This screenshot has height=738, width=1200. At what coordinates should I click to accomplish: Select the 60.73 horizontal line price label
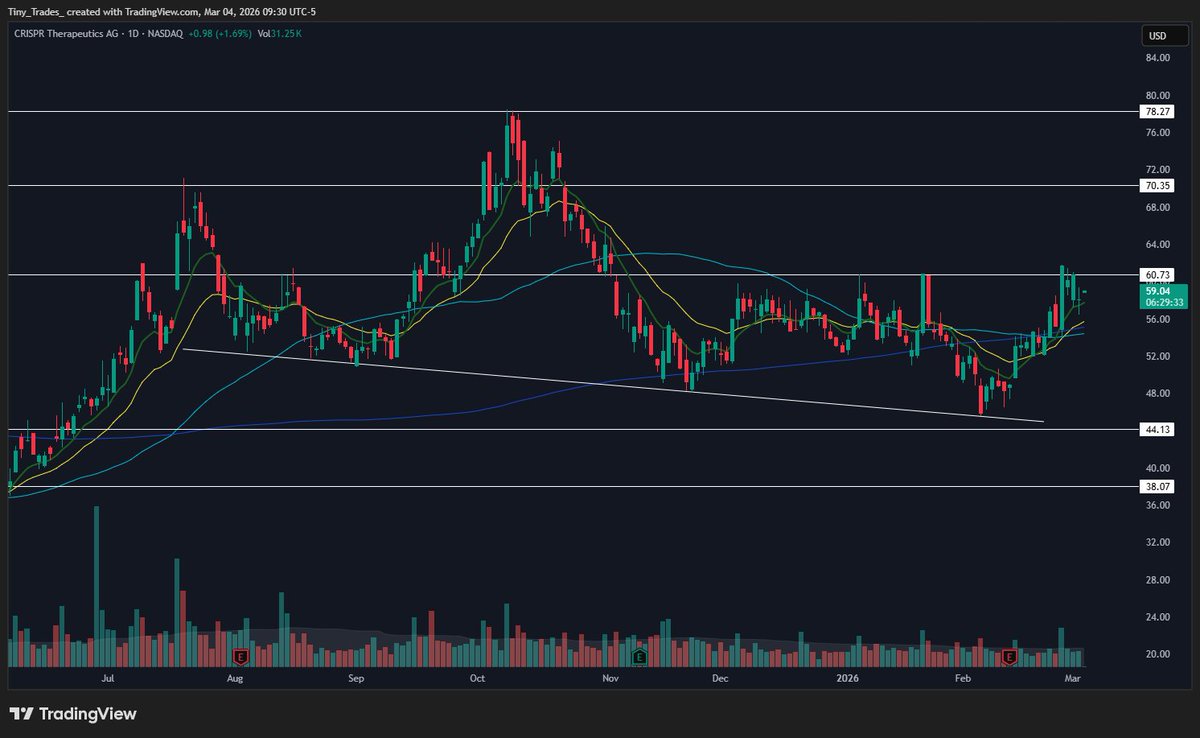[1157, 275]
